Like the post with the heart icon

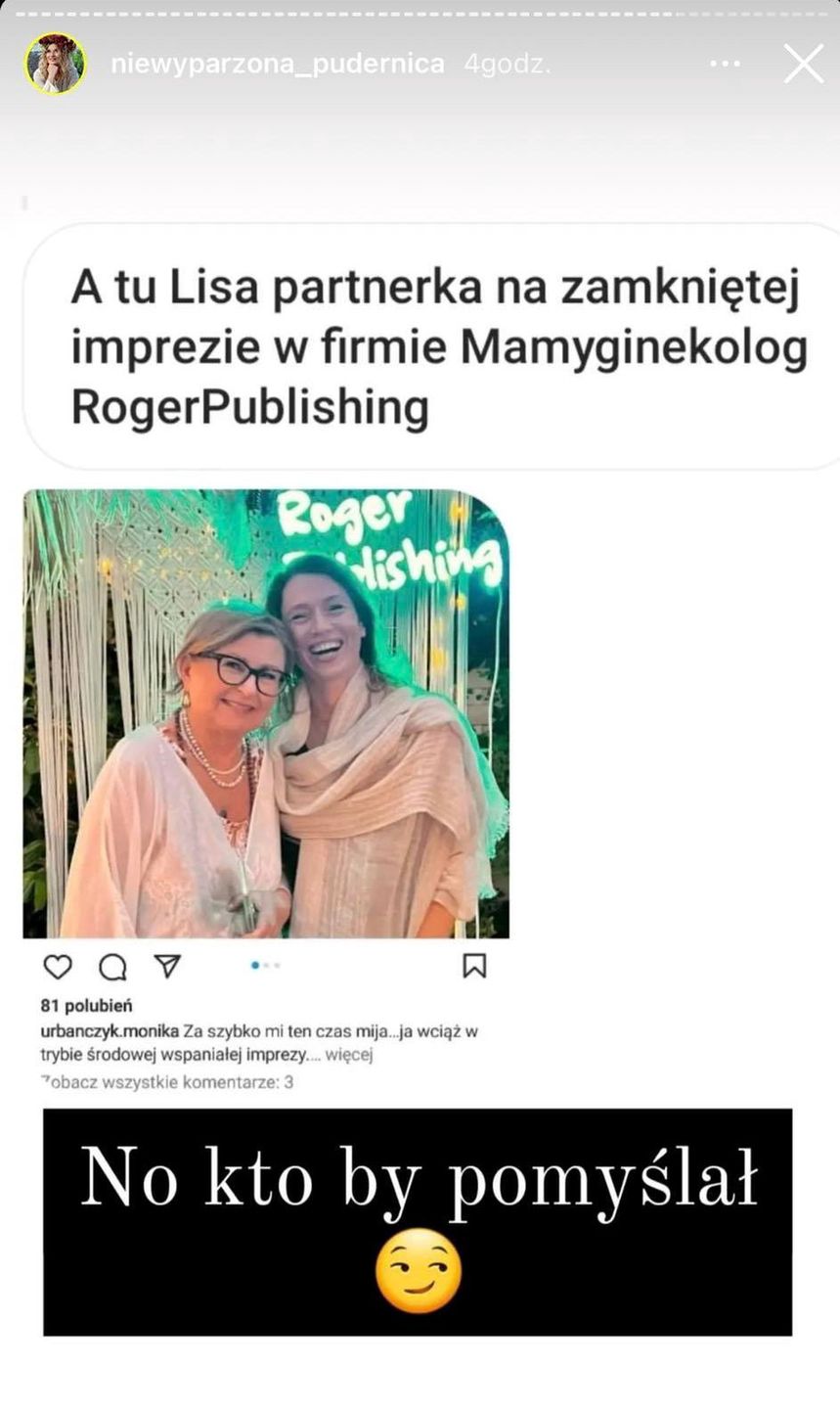pyautogui.click(x=59, y=967)
